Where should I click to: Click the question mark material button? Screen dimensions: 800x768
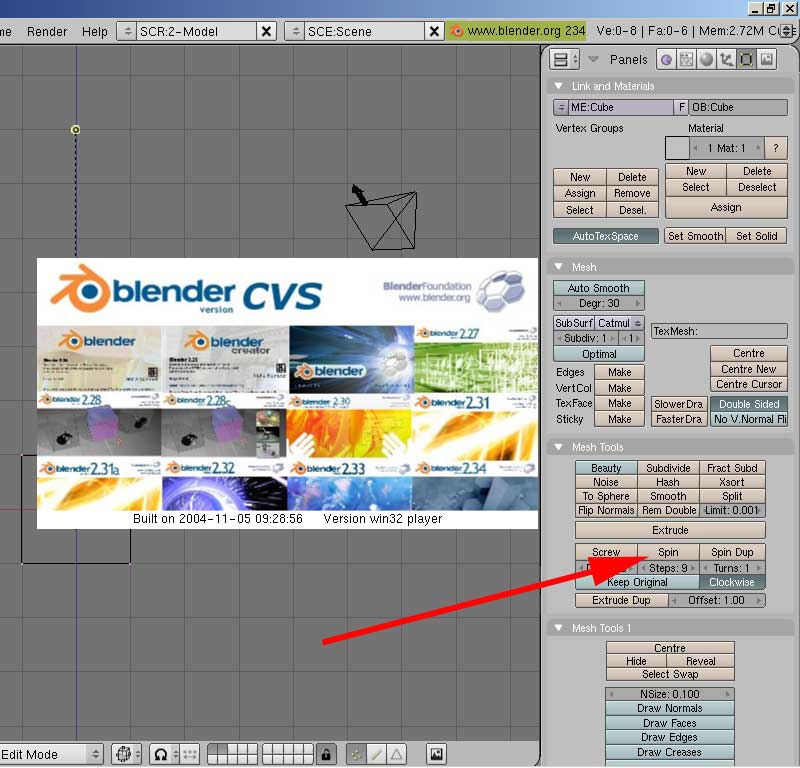[x=776, y=148]
